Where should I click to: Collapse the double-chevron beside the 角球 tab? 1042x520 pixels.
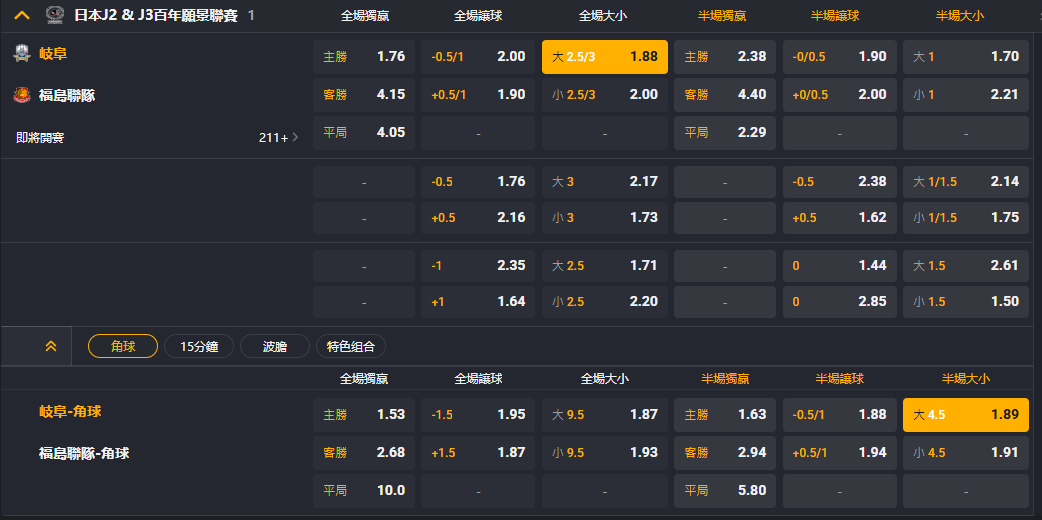pos(51,346)
